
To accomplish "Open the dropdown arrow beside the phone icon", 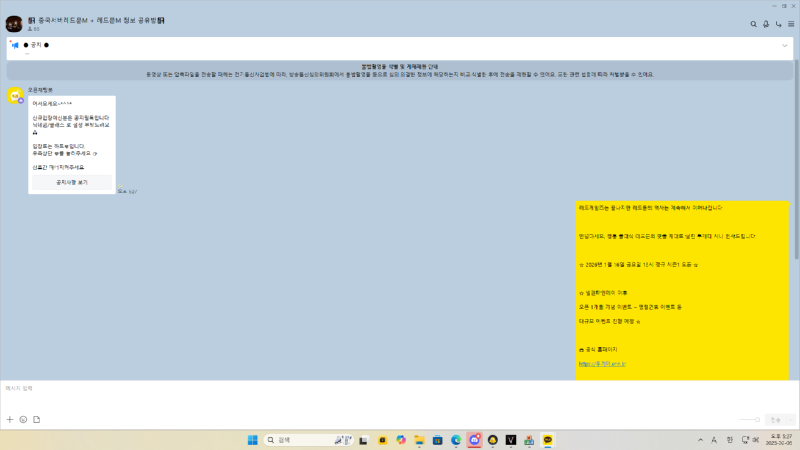I will (x=778, y=24).
